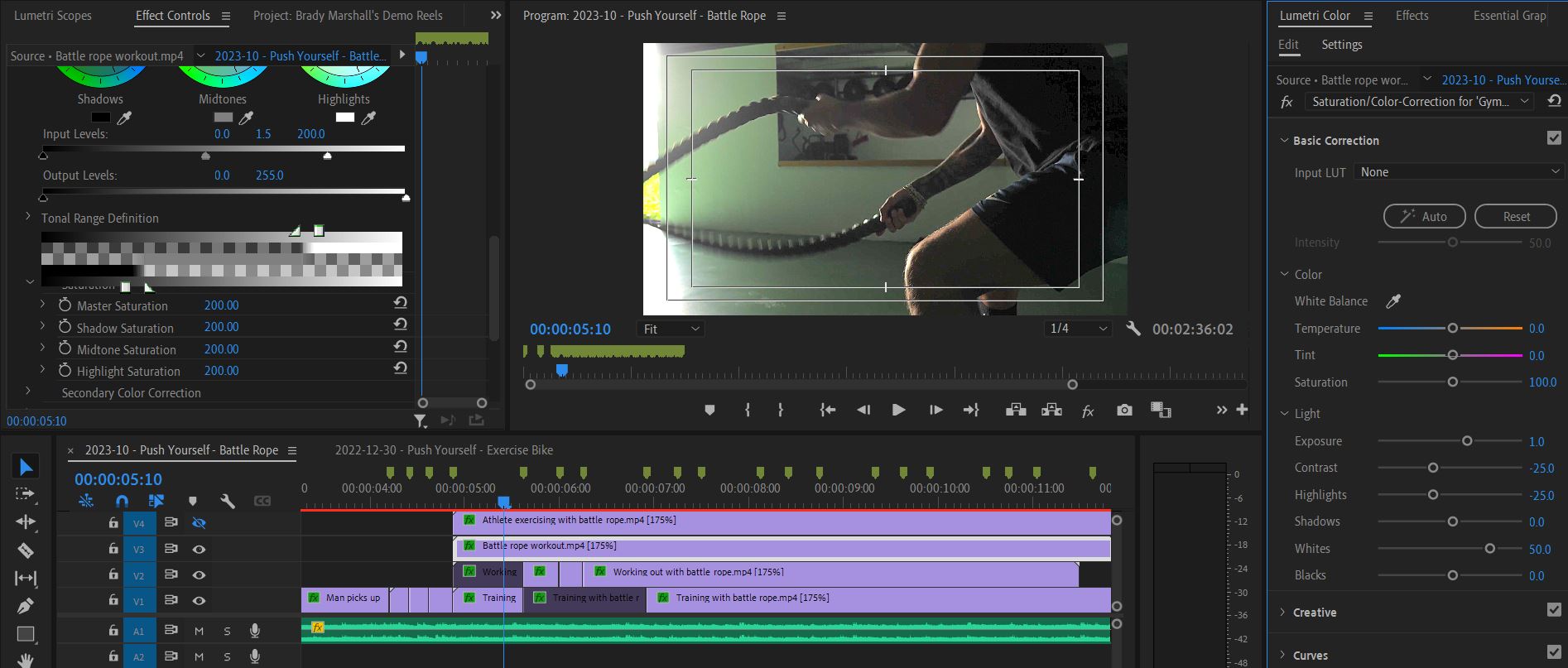Viewport: 1568px width, 668px height.
Task: Click the Reset button in Basic Correction
Action: tap(1516, 216)
